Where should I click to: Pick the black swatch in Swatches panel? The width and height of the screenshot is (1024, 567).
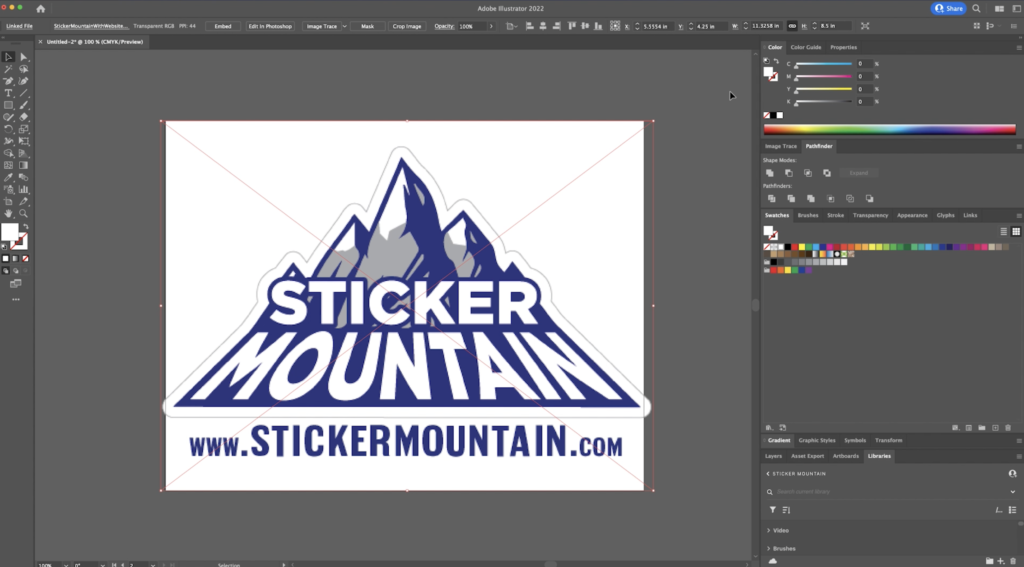(788, 247)
